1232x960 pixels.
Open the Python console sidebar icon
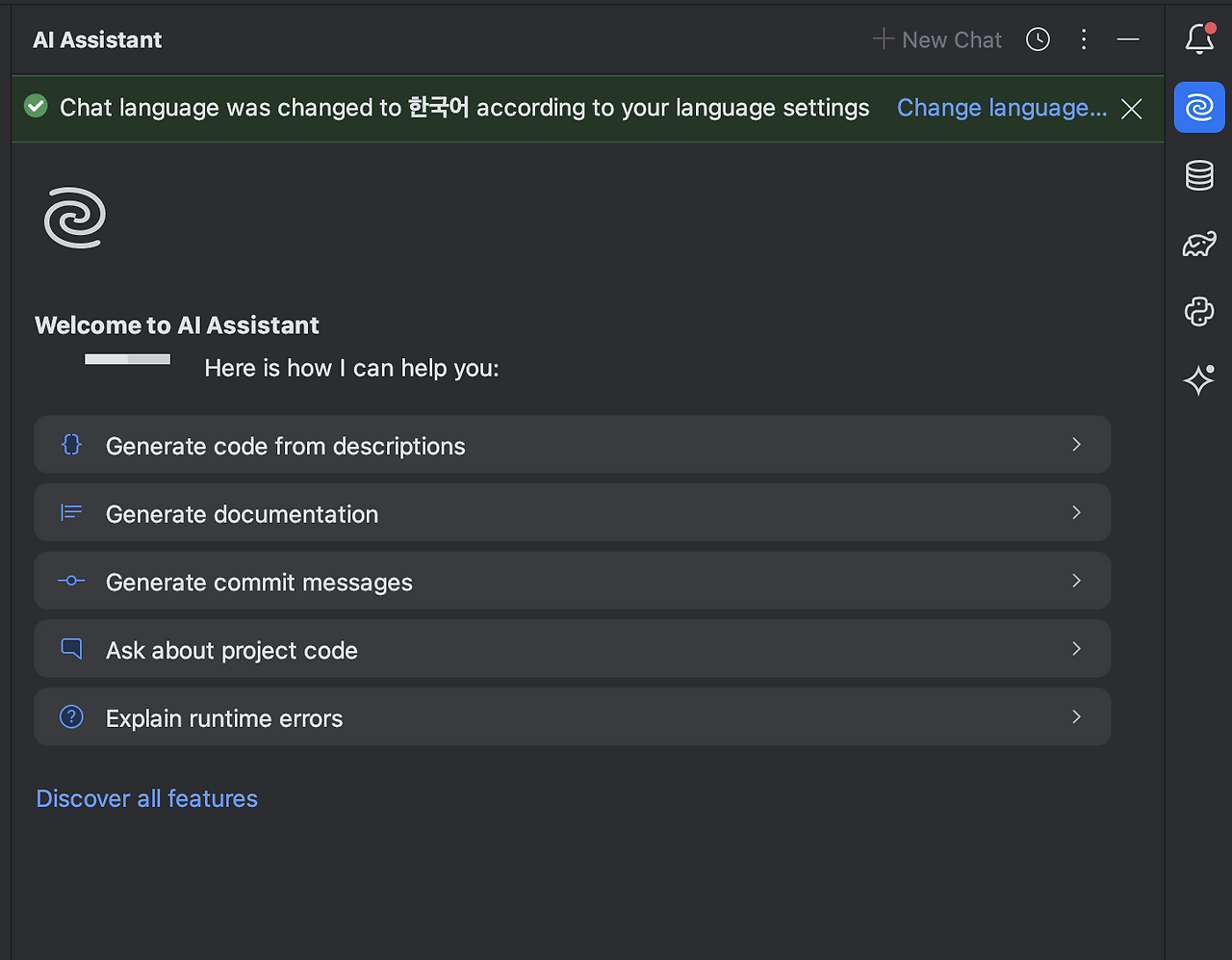click(1199, 312)
